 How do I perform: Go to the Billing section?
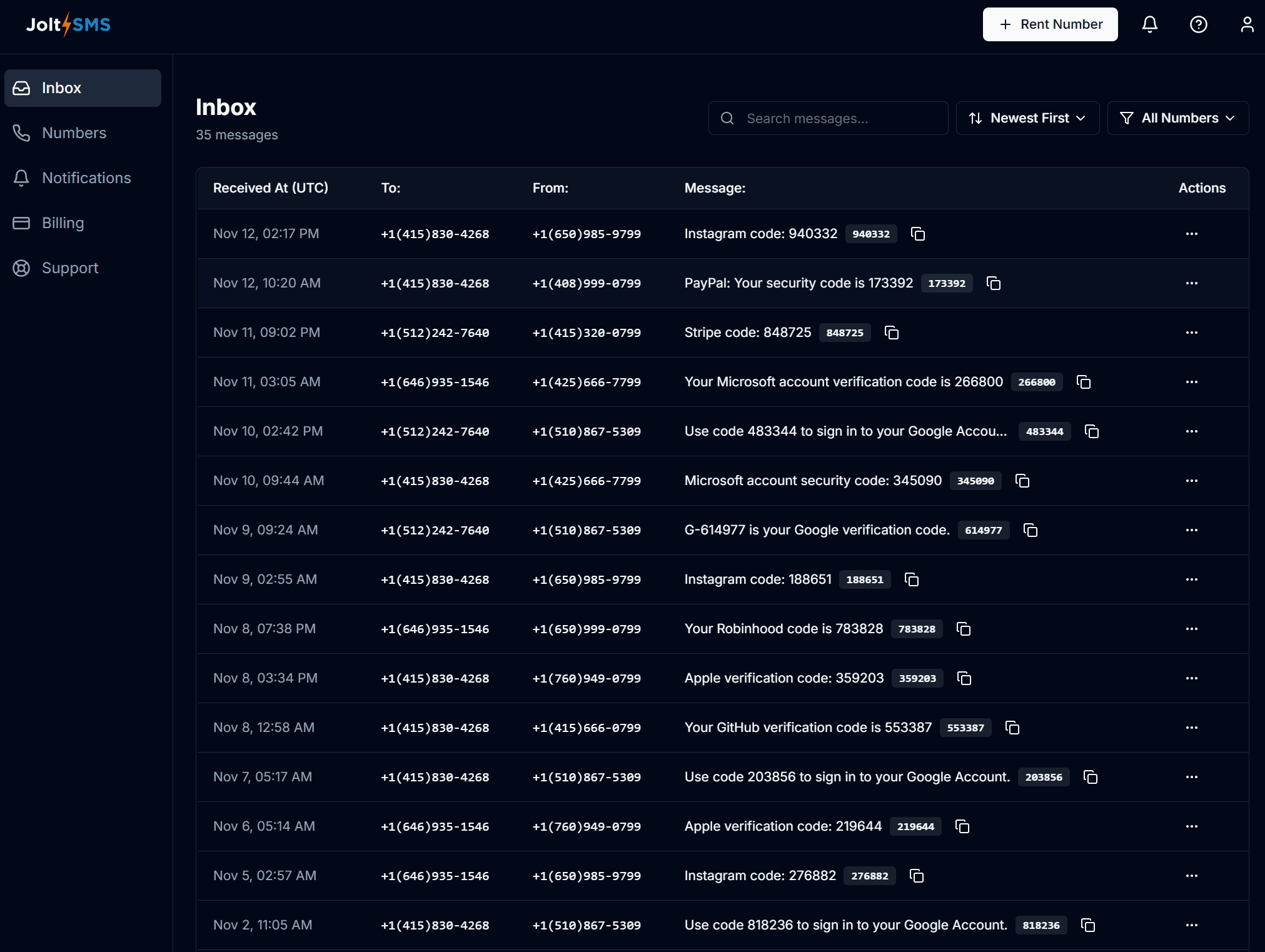pyautogui.click(x=63, y=223)
